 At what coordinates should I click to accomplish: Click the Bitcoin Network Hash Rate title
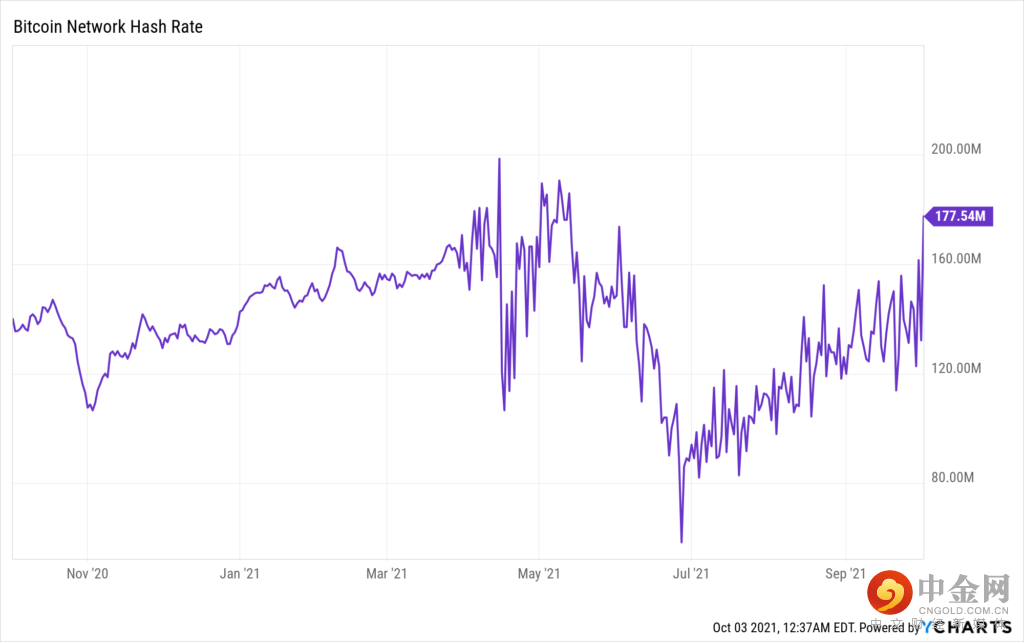point(107,27)
